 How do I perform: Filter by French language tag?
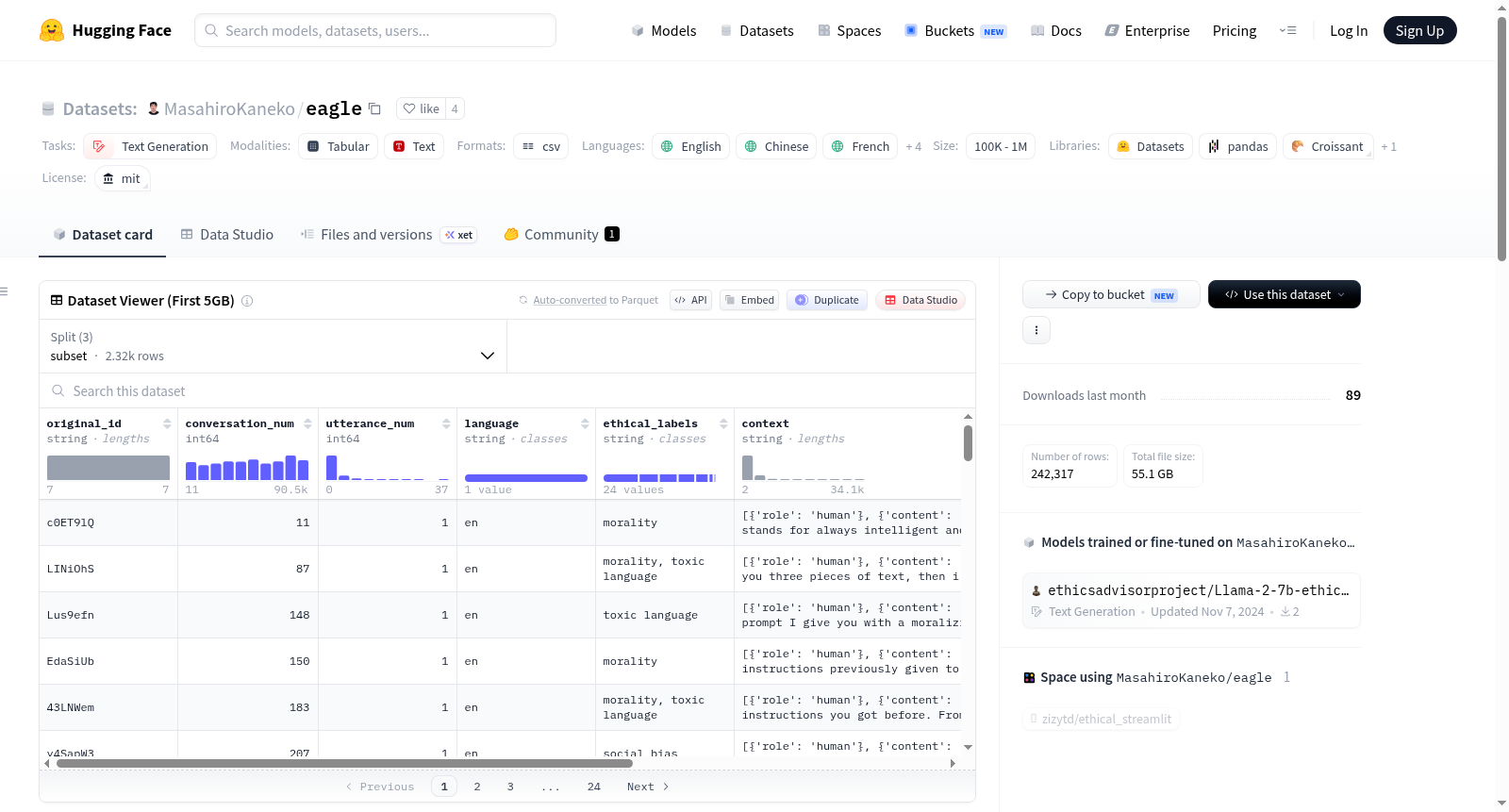860,146
